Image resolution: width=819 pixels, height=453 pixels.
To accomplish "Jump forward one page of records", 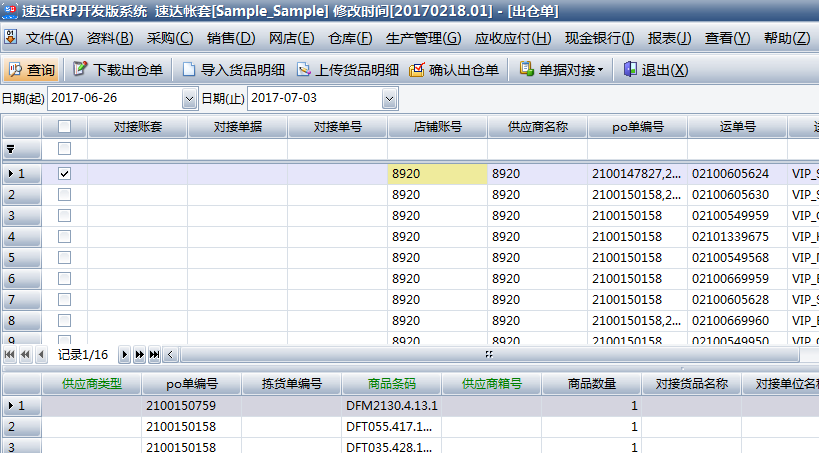I will [139, 355].
